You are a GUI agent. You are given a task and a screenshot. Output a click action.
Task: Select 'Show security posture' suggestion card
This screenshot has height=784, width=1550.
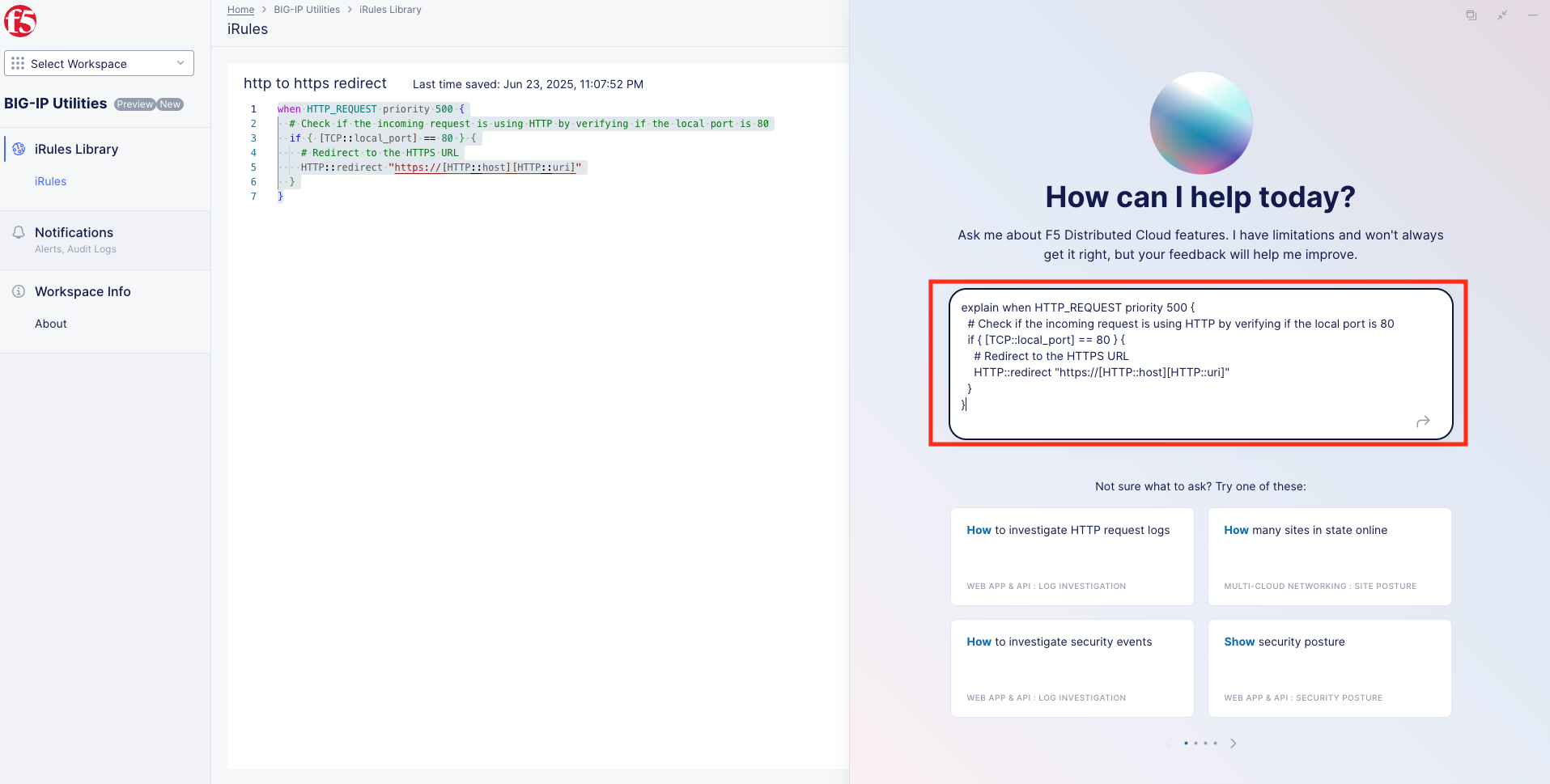click(x=1329, y=668)
